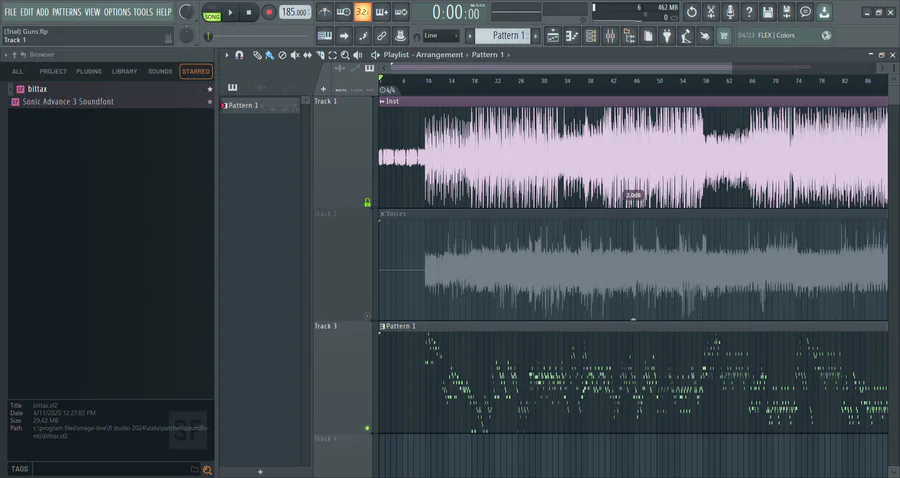Click Pattern 1 in the picker panel
The width and height of the screenshot is (900, 478).
coord(260,106)
